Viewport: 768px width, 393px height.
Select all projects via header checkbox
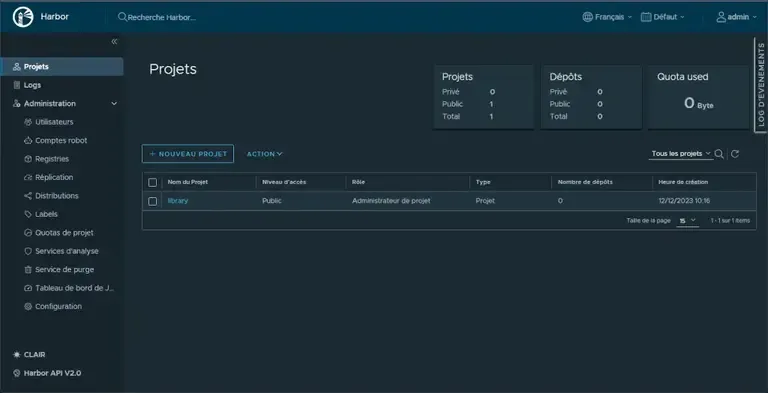pyautogui.click(x=152, y=182)
